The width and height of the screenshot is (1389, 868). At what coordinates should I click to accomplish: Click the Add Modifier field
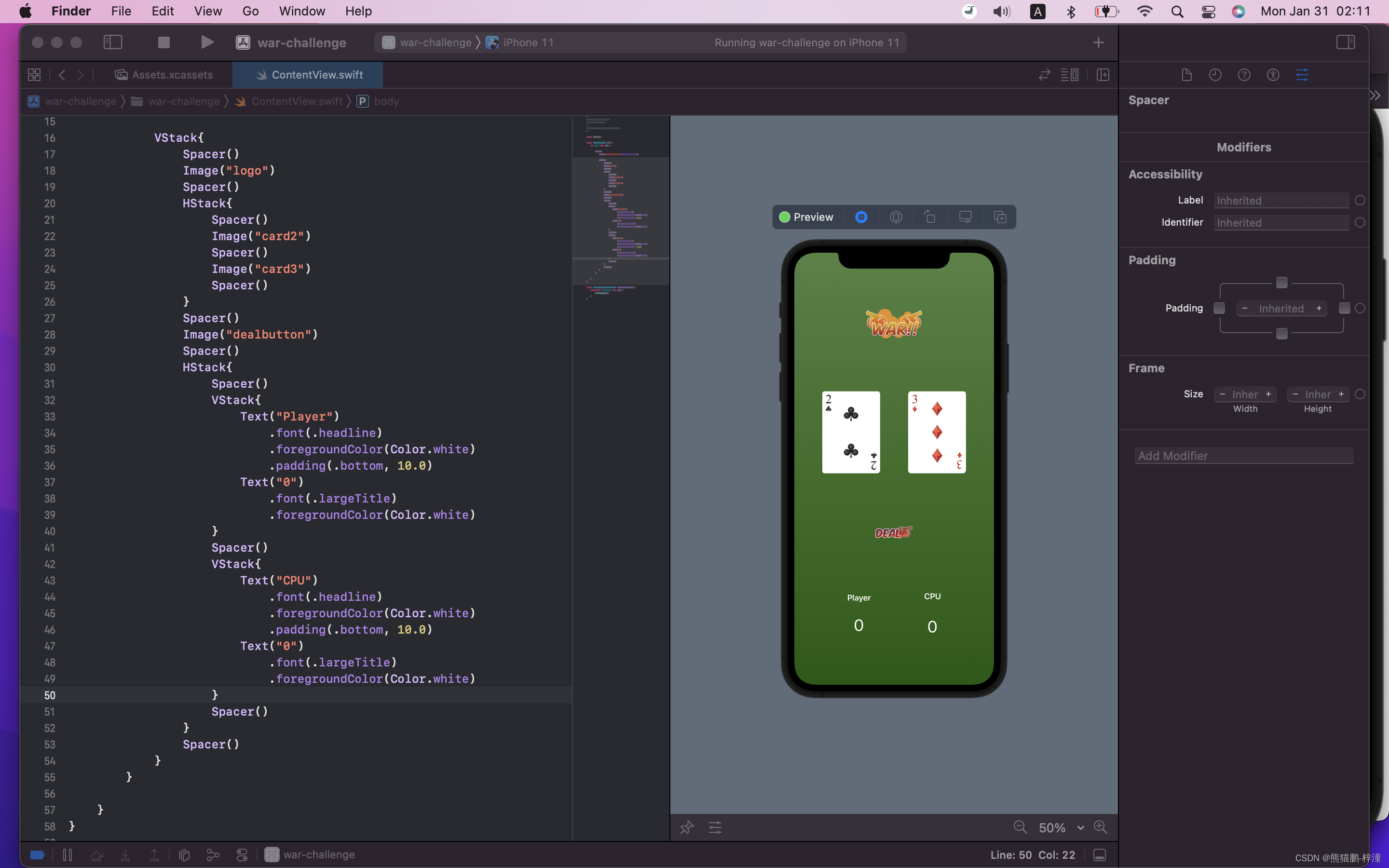[x=1244, y=455]
